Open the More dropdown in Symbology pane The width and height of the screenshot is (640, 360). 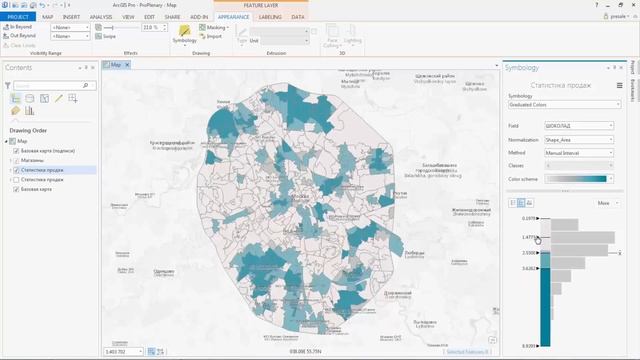(608, 203)
